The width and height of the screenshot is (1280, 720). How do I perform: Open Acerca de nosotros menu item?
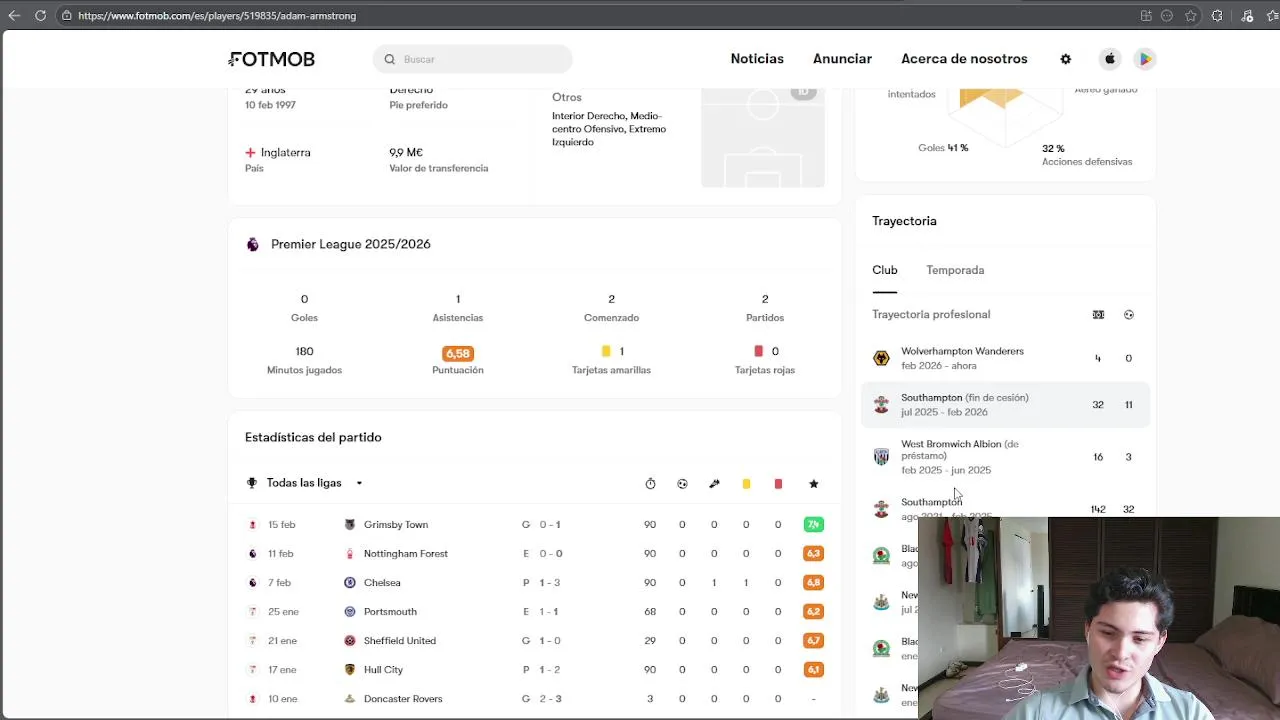[964, 59]
